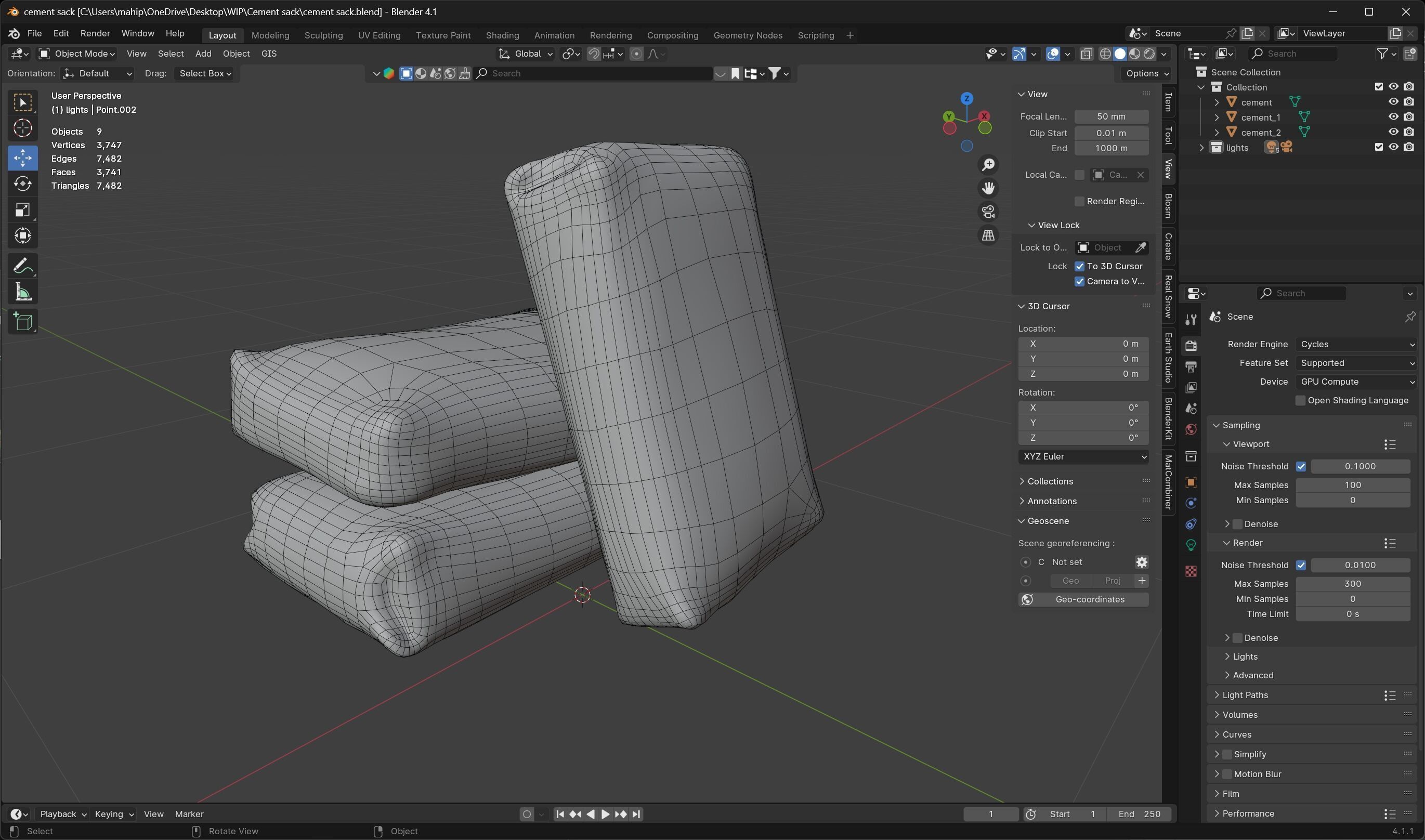This screenshot has height=840, width=1425.
Task: Switch viewport to rendered shading
Action: (1149, 54)
